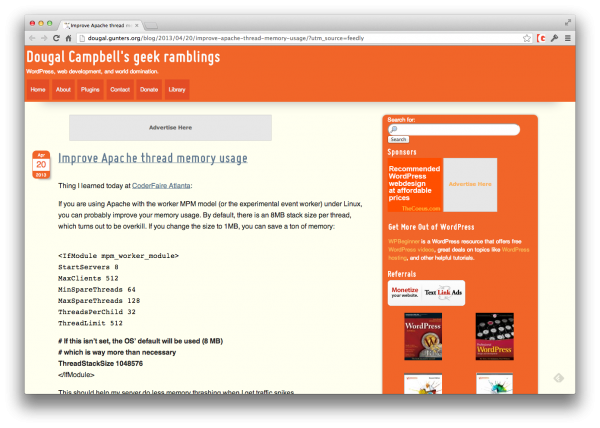Open the bottom-left book cover in Referrals

pyautogui.click(x=423, y=383)
